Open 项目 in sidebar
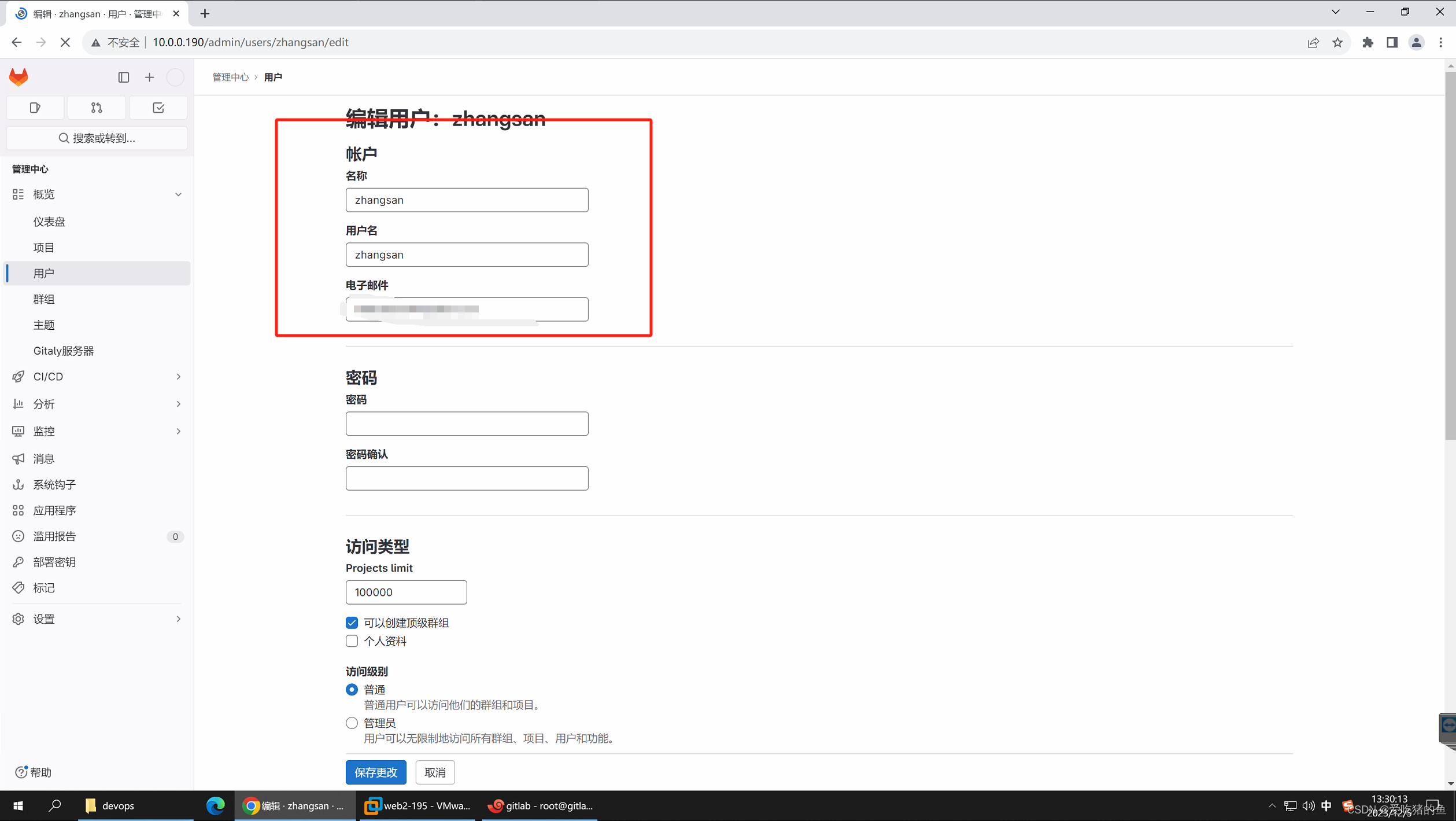The width and height of the screenshot is (1456, 821). [97, 248]
